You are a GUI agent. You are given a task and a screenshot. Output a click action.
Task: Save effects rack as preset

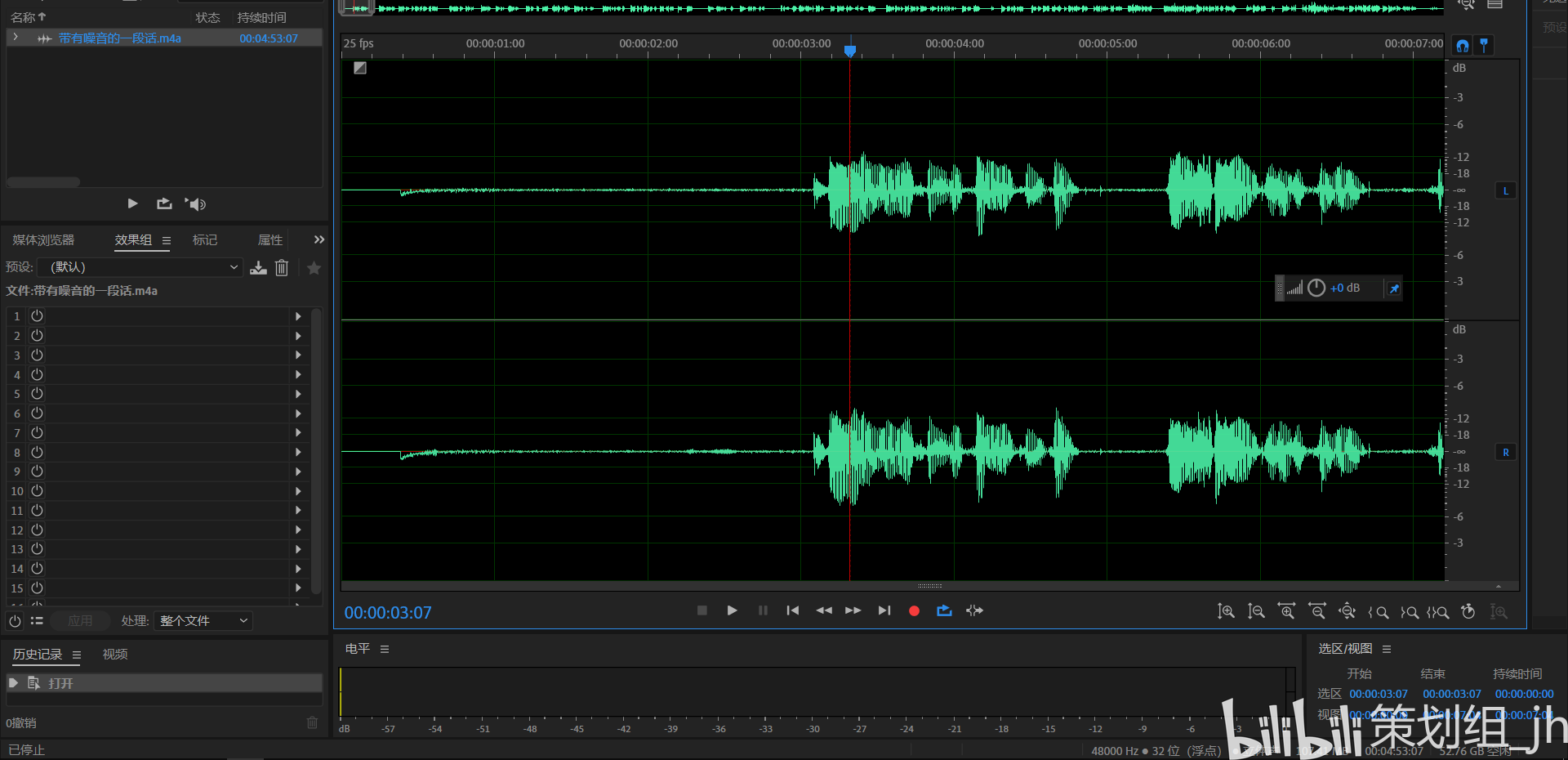pos(258,268)
